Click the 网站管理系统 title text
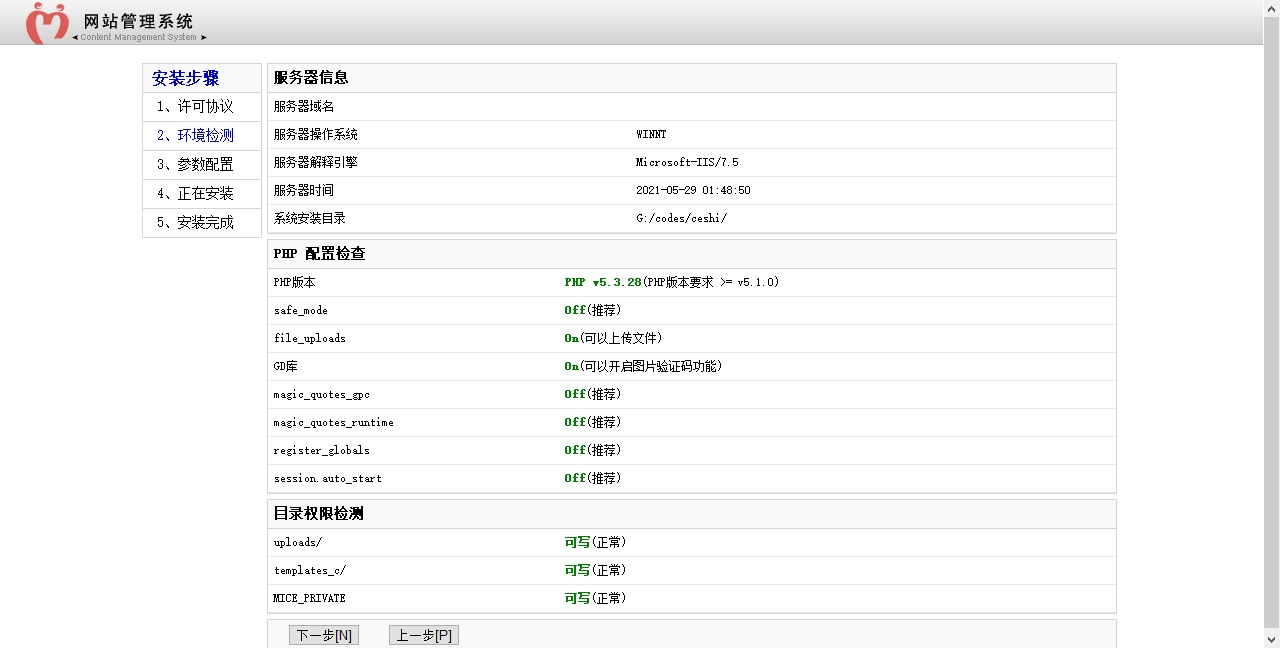 point(139,21)
